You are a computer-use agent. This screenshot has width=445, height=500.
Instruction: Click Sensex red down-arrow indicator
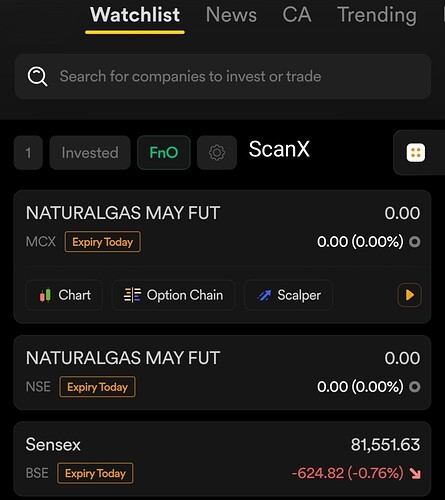415,473
